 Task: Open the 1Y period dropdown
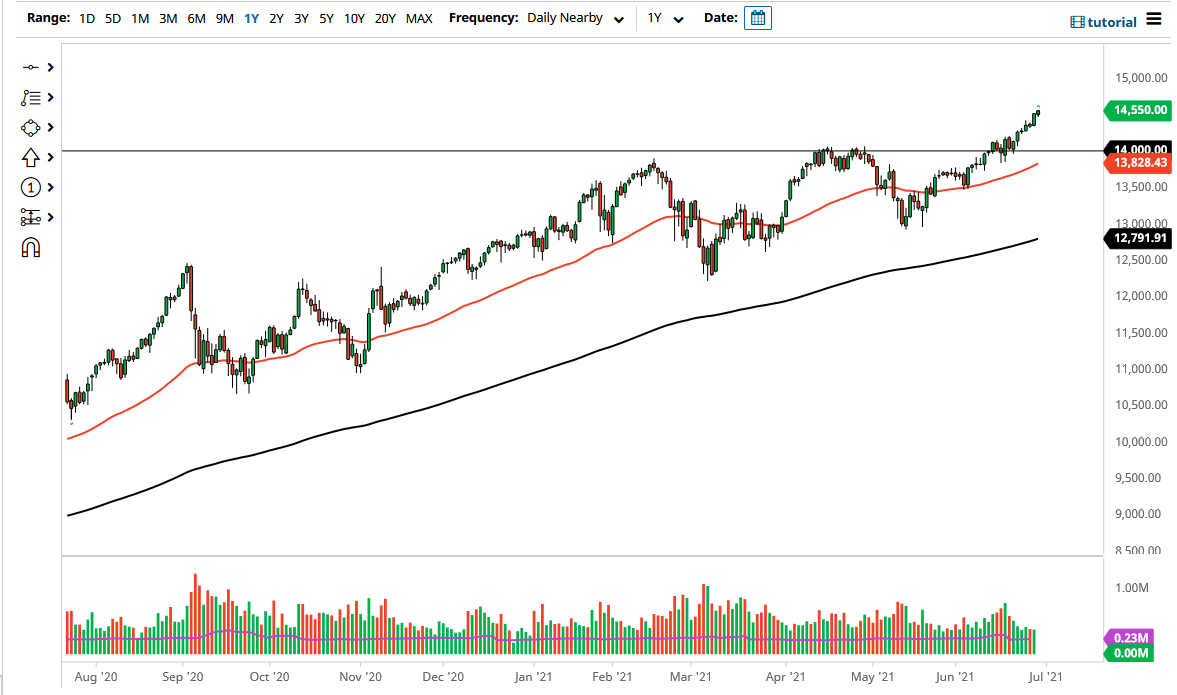coord(666,18)
